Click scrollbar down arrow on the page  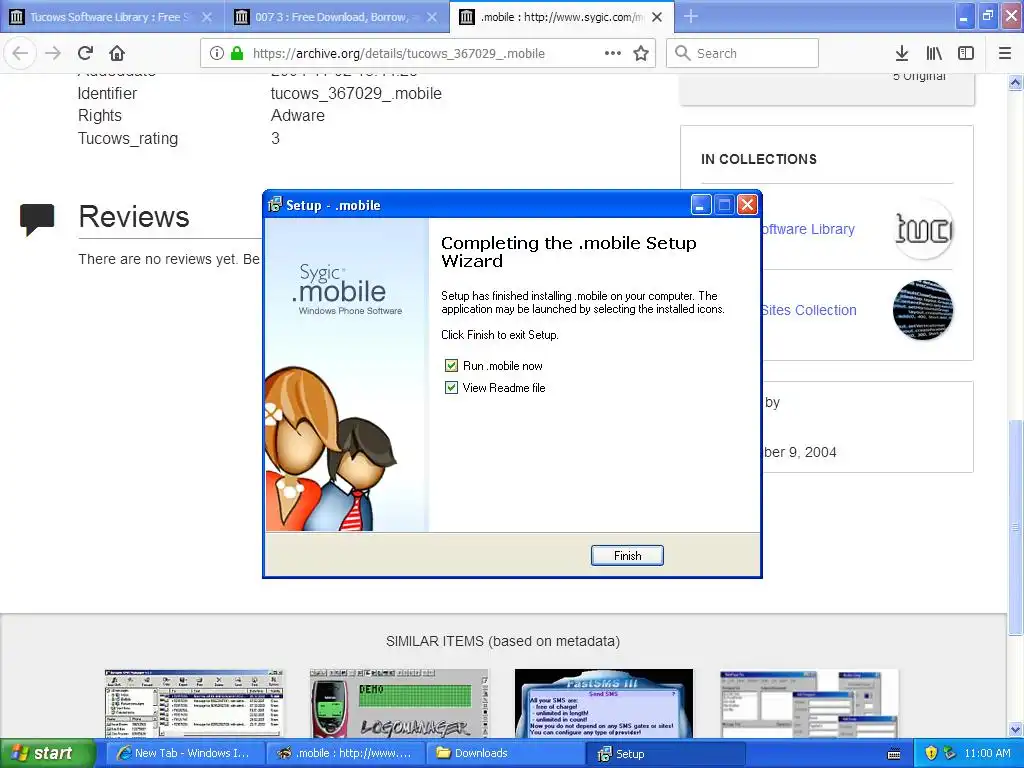click(x=1016, y=729)
